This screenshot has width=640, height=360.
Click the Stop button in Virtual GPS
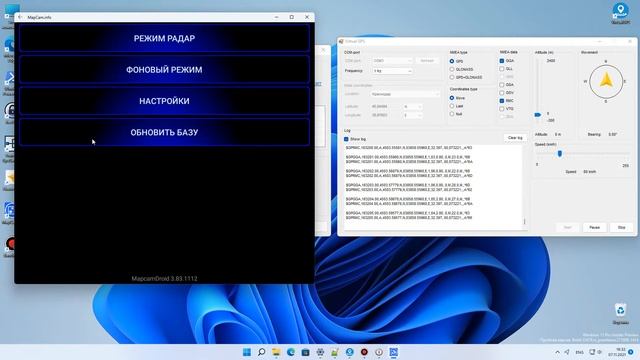(621, 227)
